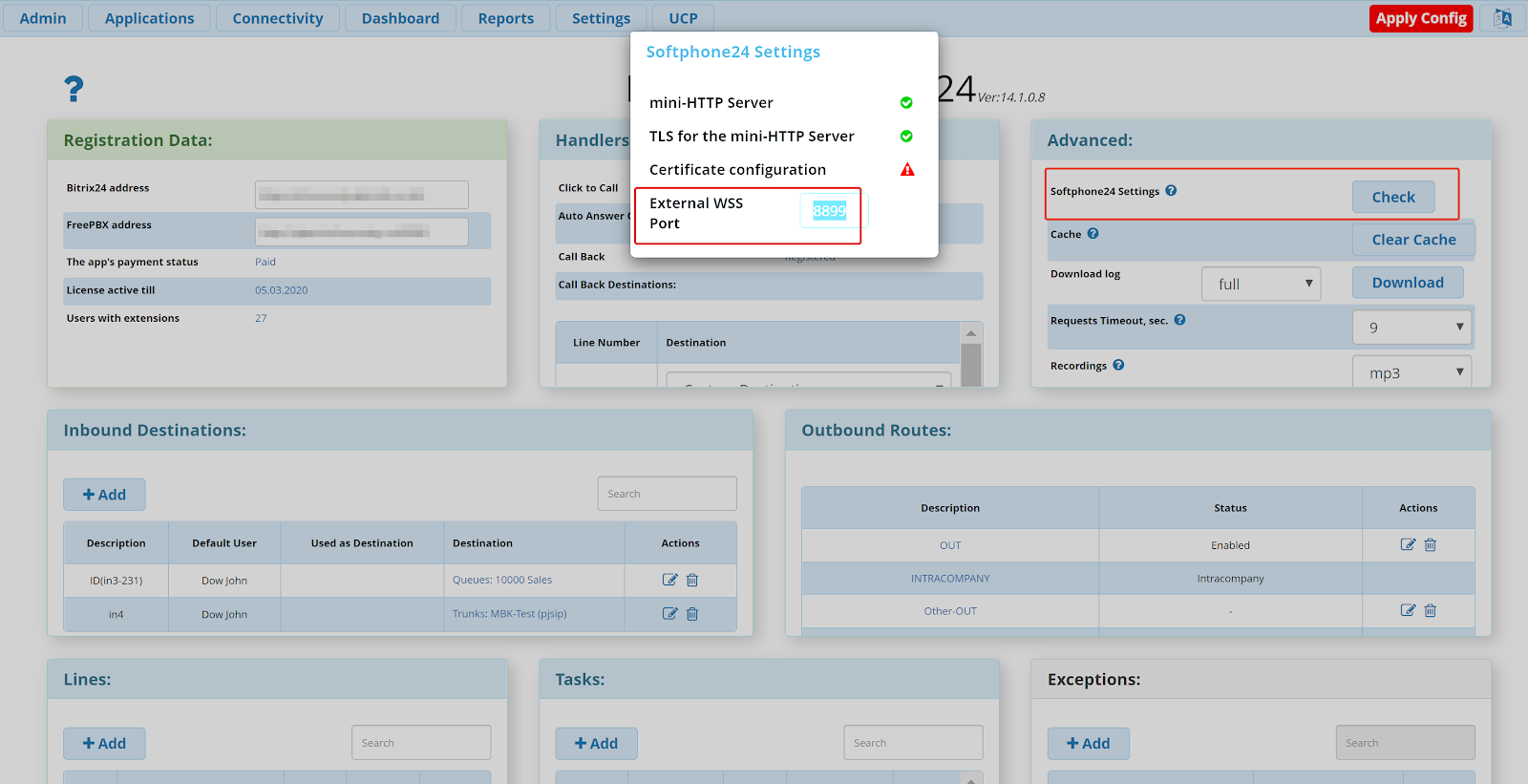Click the Bitrix24 address input field
This screenshot has width=1528, height=784.
(x=361, y=195)
